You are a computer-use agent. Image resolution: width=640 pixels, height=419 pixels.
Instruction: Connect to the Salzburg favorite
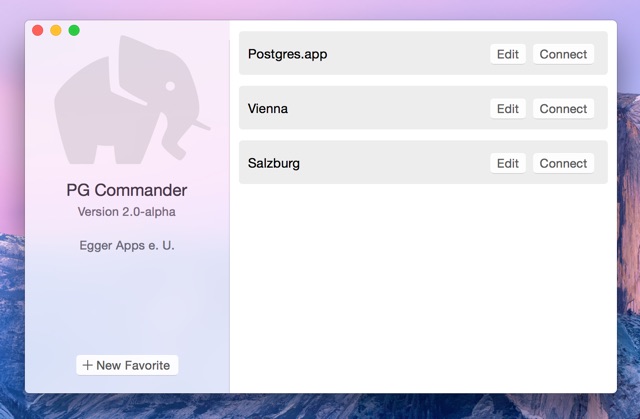(563, 164)
